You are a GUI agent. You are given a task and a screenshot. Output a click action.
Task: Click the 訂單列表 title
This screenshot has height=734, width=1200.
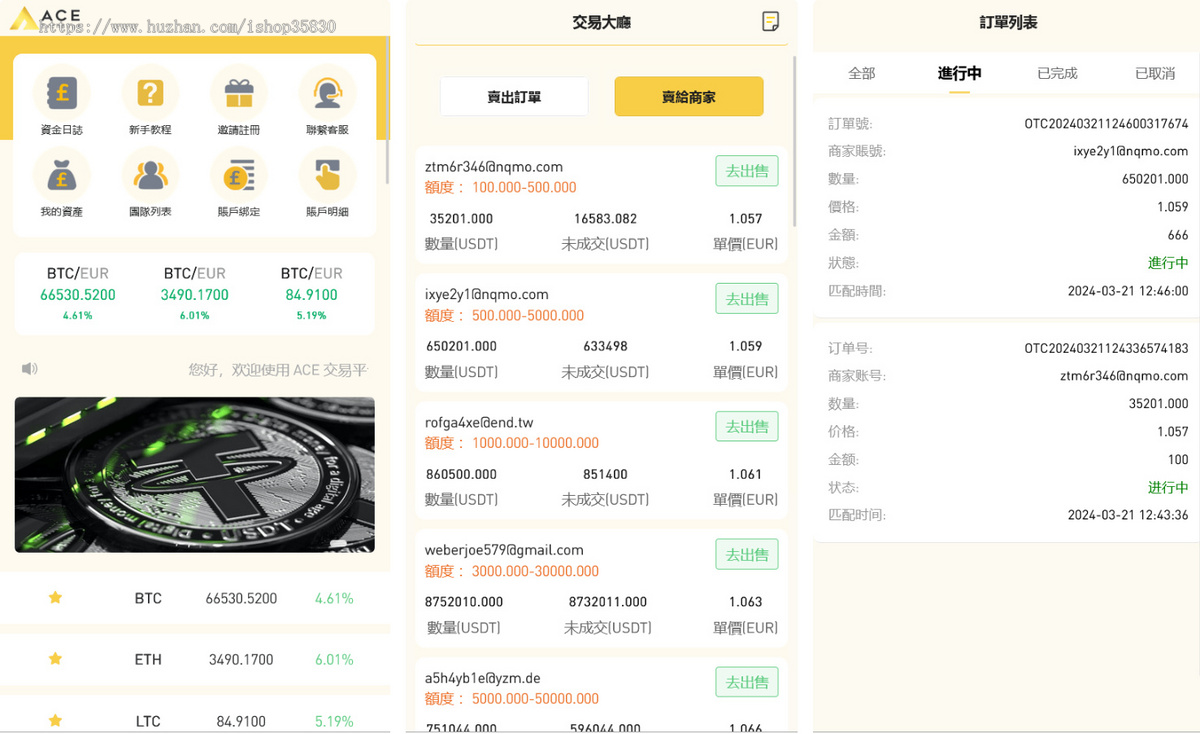tap(1008, 22)
